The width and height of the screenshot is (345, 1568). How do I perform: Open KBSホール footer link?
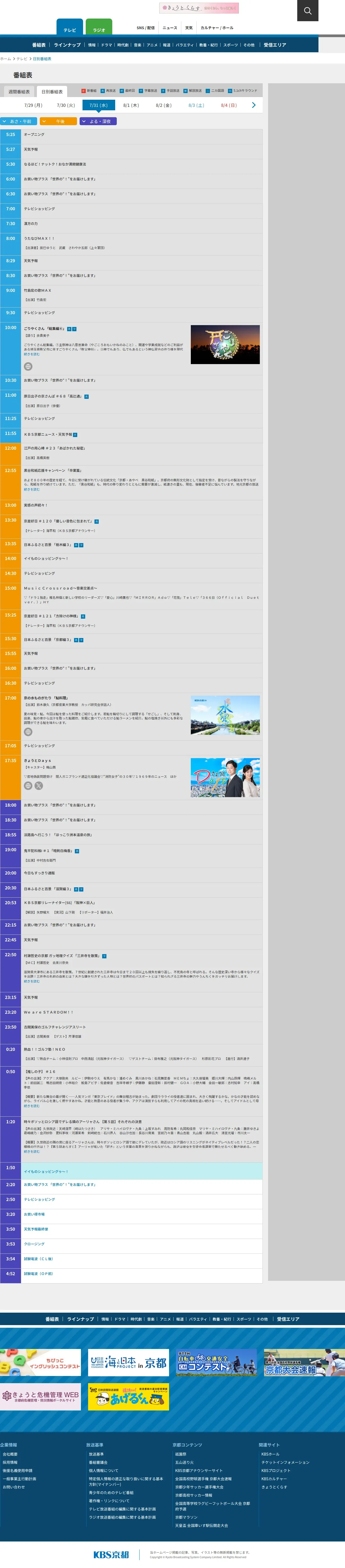[271, 1454]
